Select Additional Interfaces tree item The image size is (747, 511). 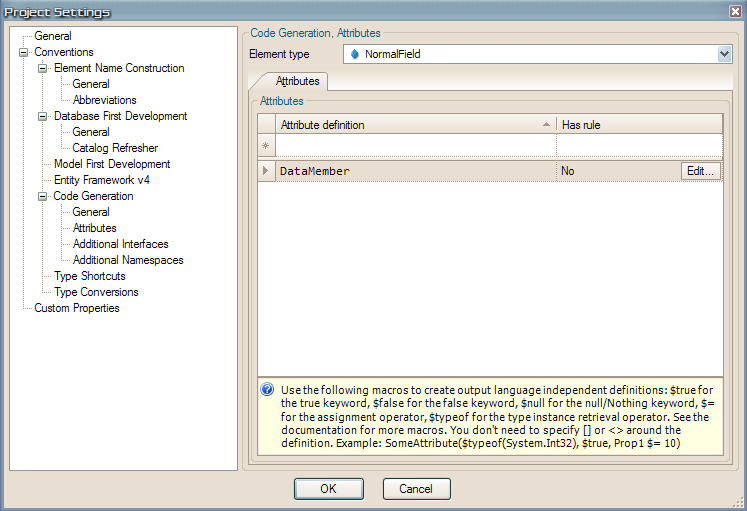(121, 244)
